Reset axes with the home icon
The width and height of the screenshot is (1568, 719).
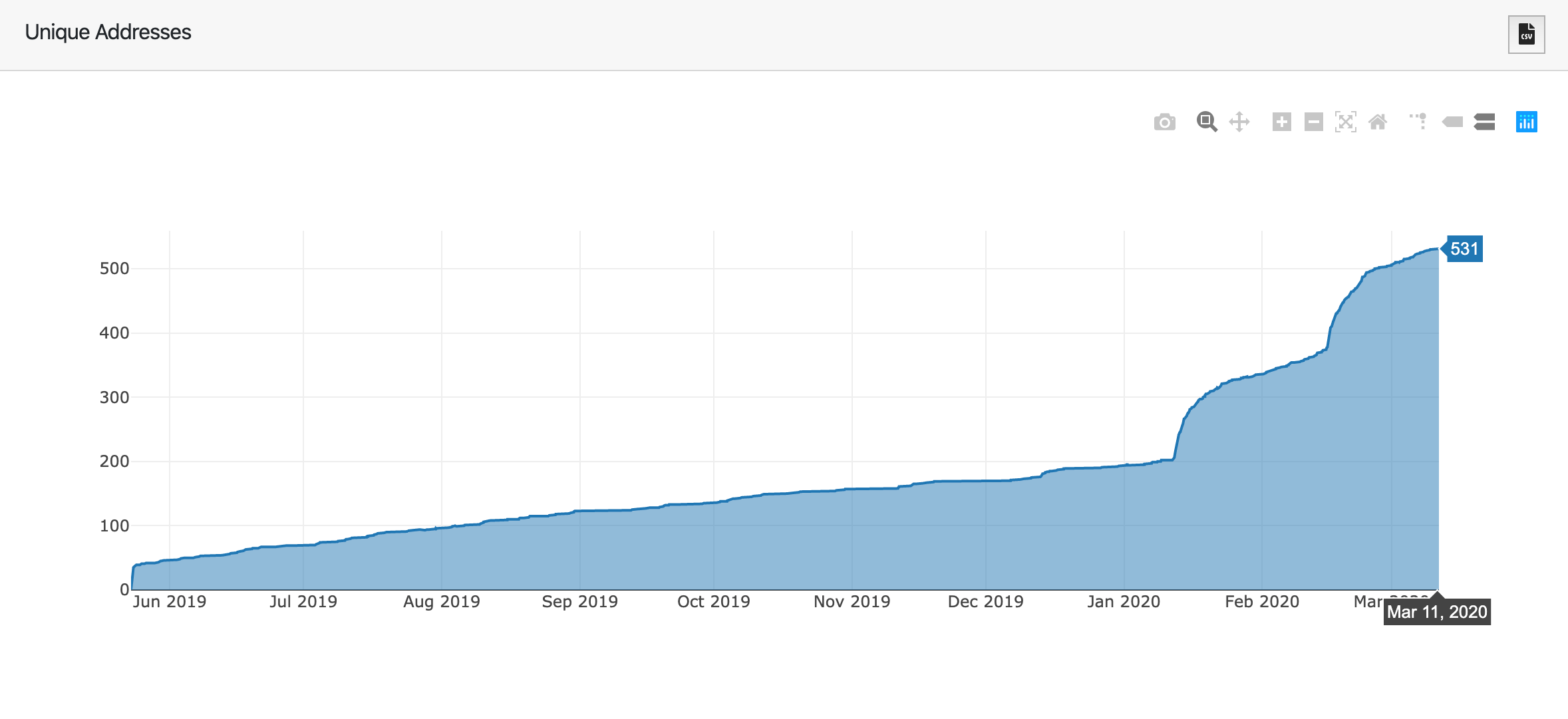tap(1378, 122)
